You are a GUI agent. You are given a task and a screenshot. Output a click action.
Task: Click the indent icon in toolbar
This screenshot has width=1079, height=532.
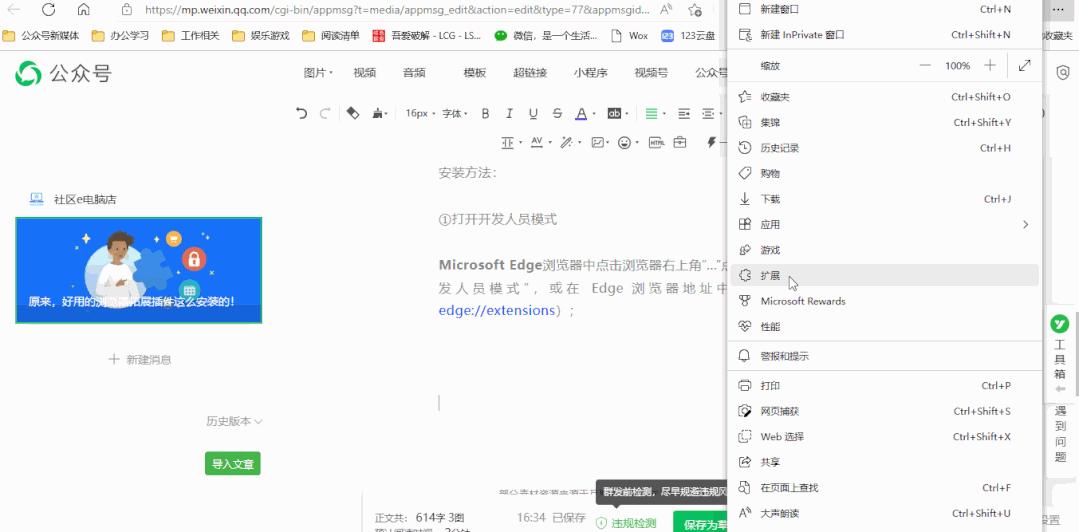point(684,114)
